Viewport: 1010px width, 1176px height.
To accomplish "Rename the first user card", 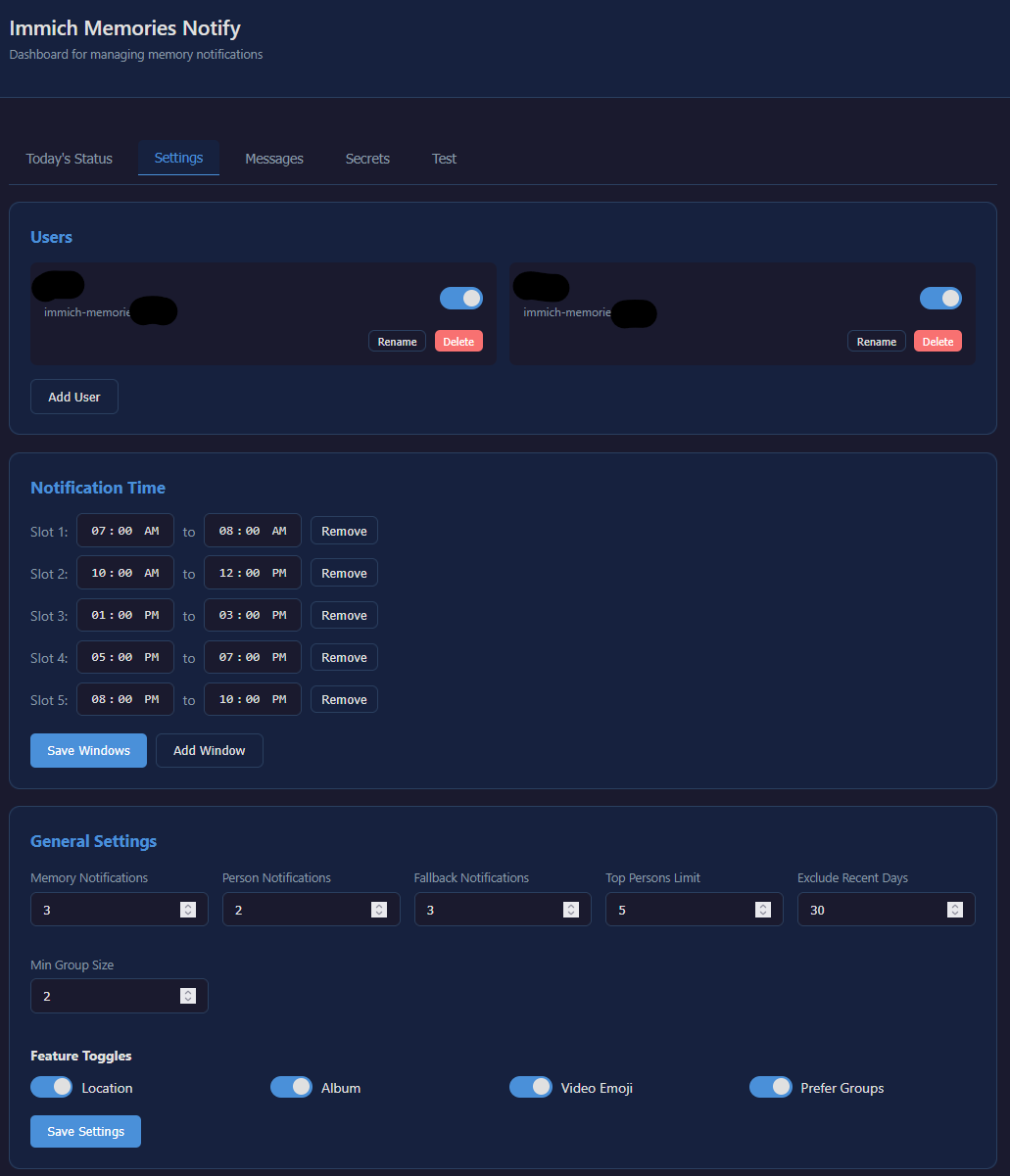I will tap(397, 342).
